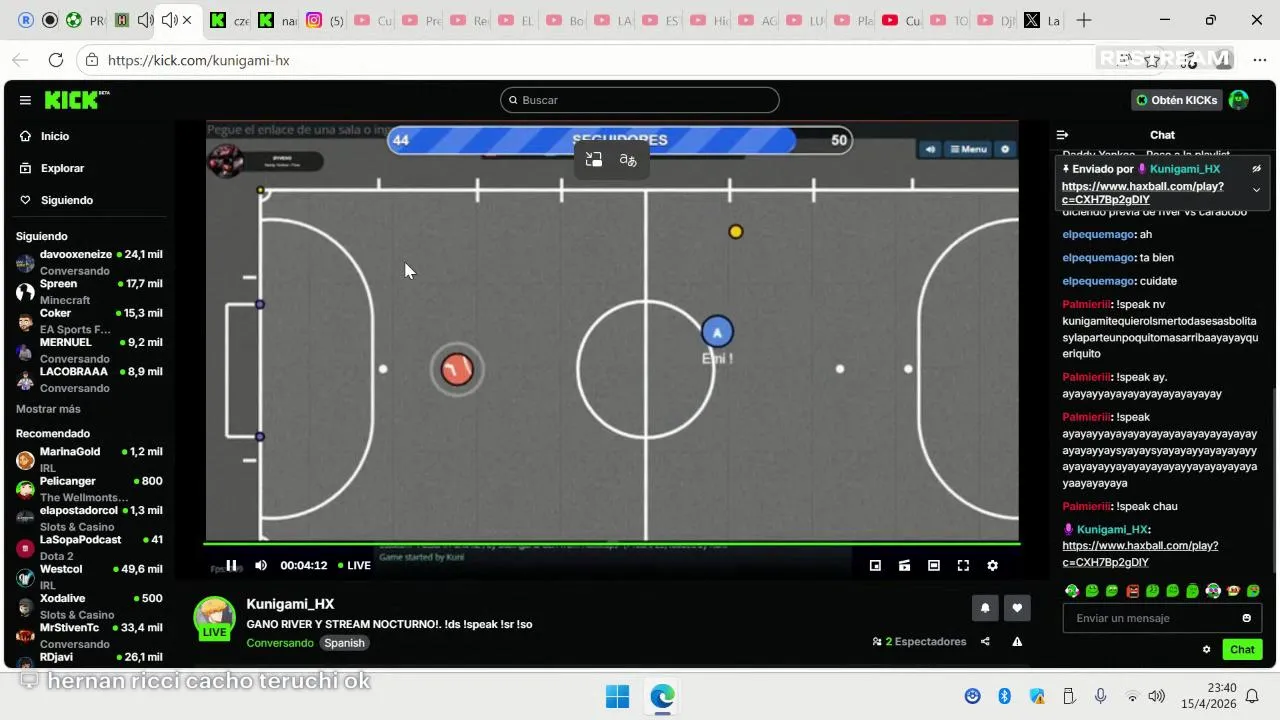Open Obtén KICKs
The image size is (1280, 720).
(x=1177, y=100)
